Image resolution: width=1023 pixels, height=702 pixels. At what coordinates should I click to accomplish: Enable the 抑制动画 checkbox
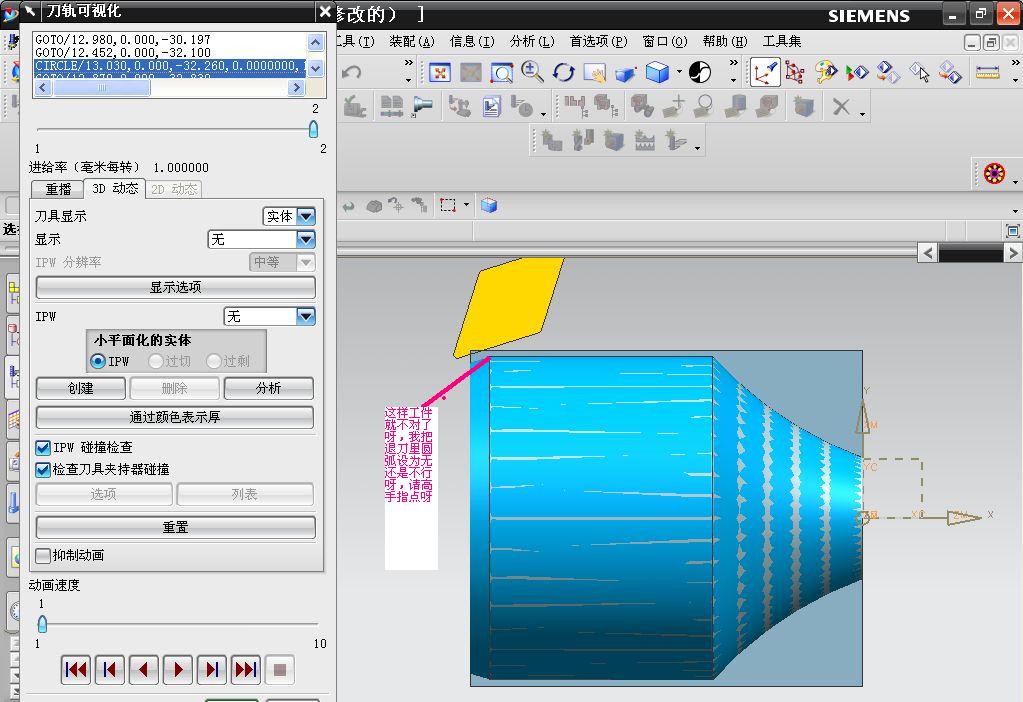coord(43,555)
